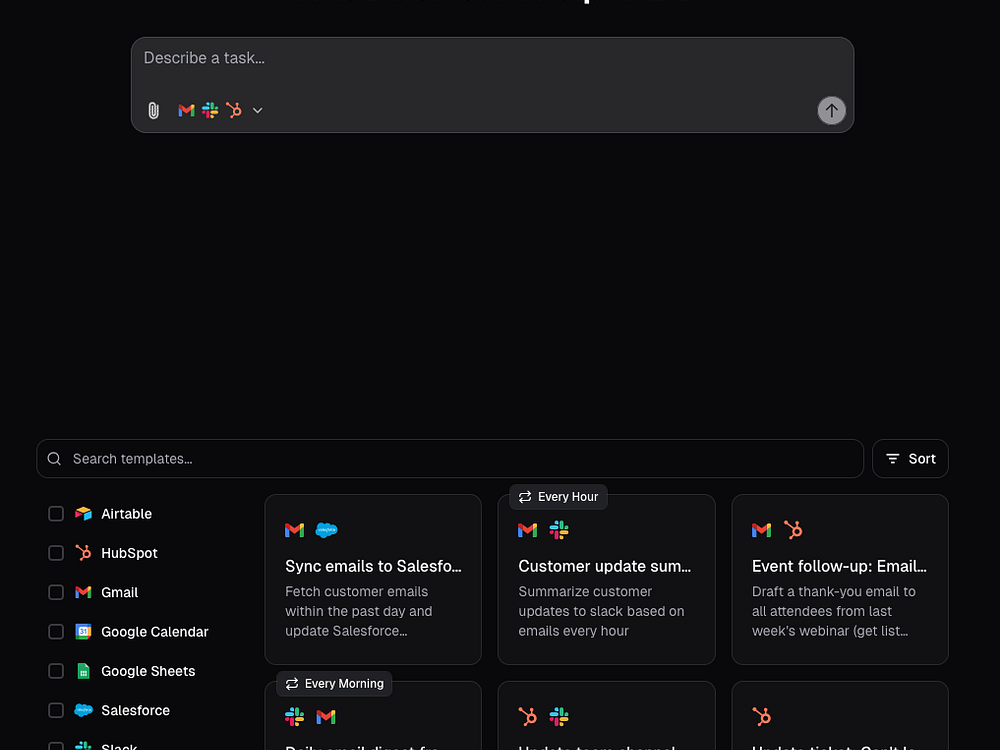Select the Google Sheets filter label

click(148, 671)
